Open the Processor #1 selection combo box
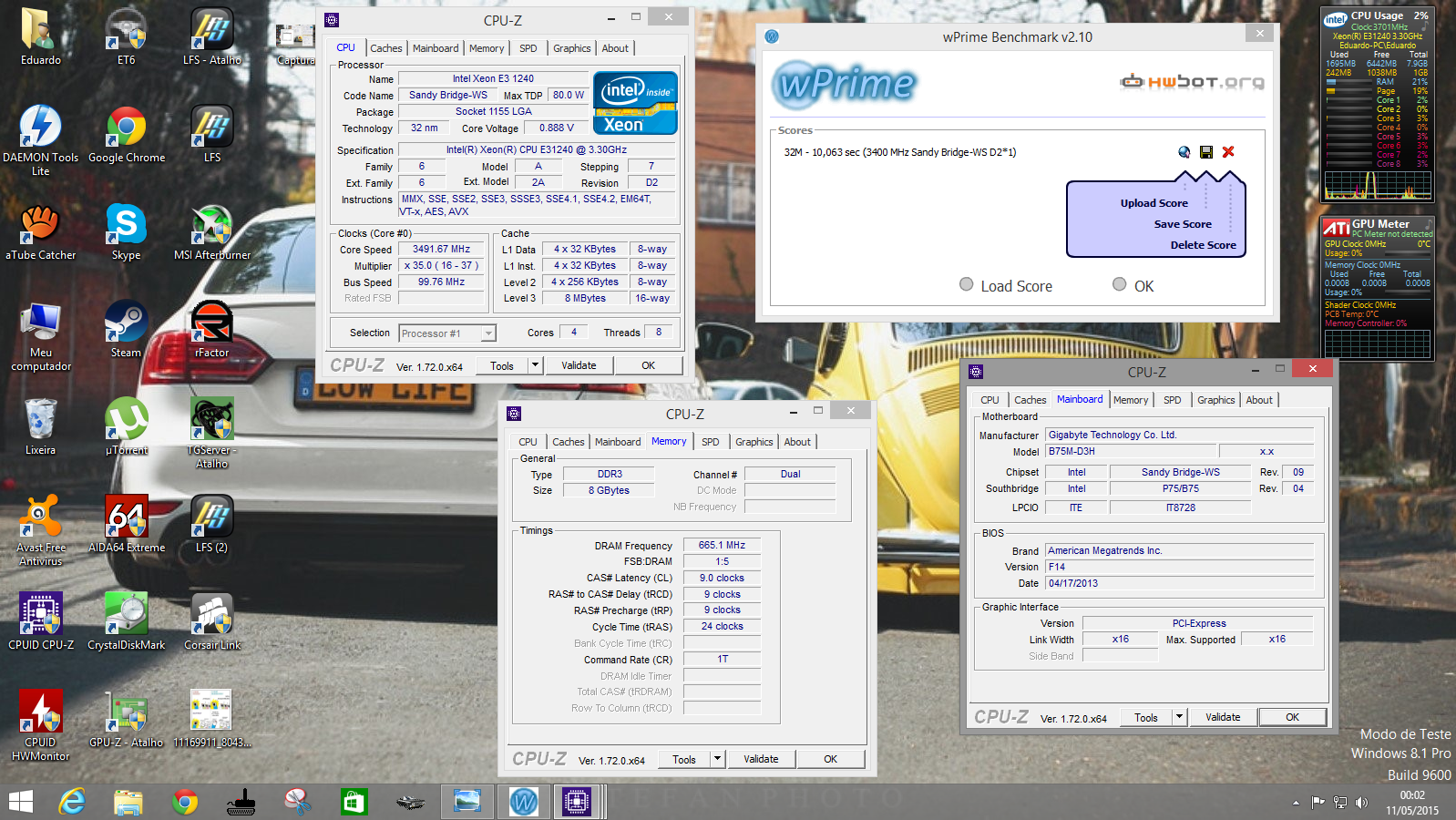This screenshot has width=1456, height=820. tap(447, 333)
